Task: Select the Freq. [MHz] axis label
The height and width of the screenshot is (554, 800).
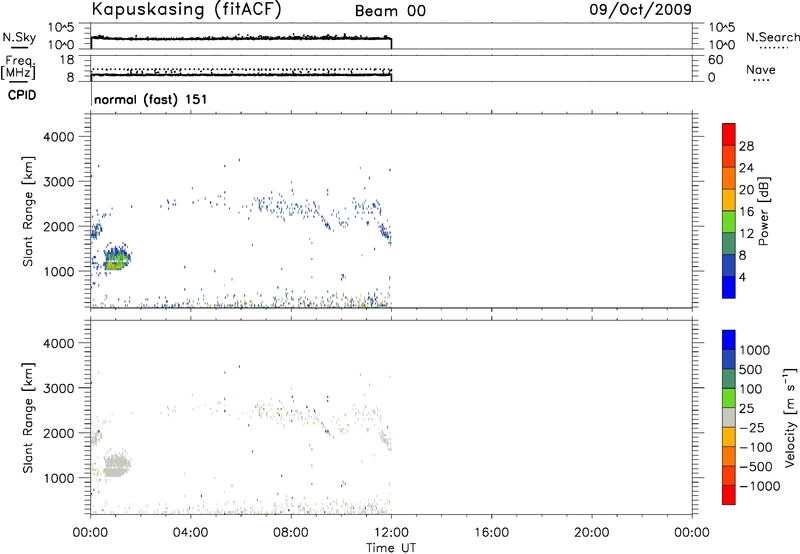Action: 19,67
